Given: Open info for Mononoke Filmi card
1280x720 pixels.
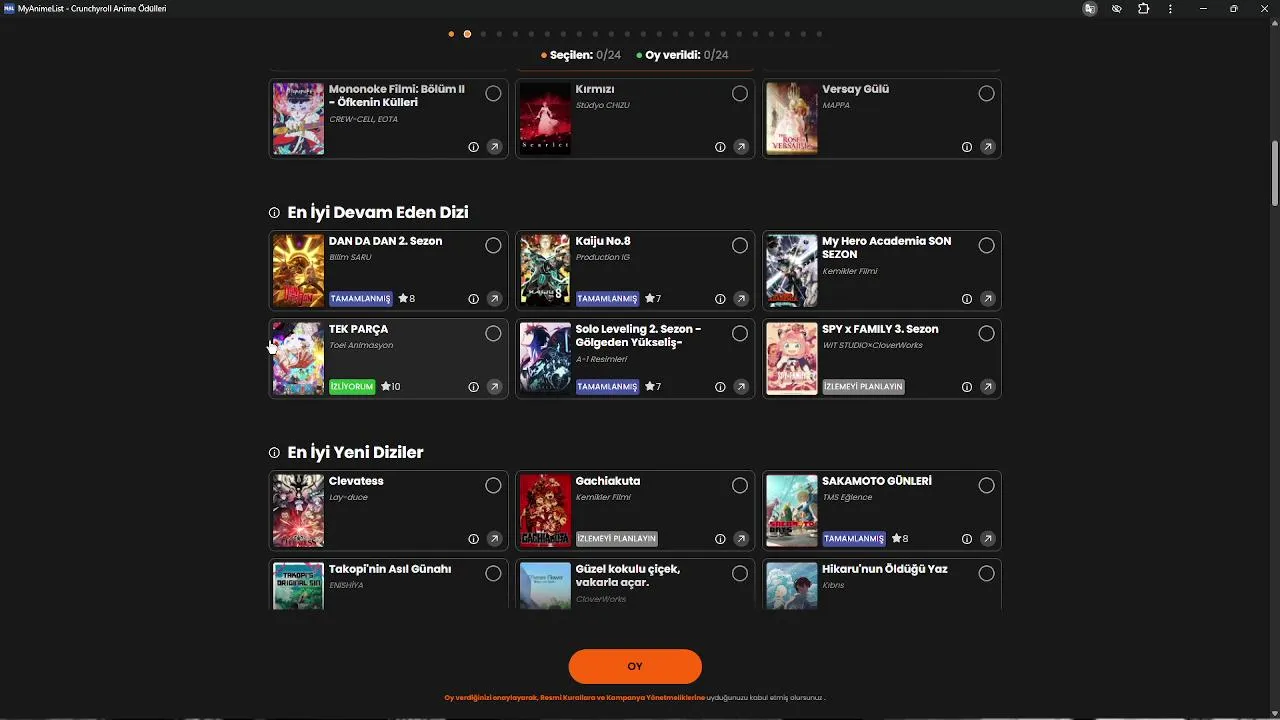Looking at the screenshot, I should pyautogui.click(x=474, y=147).
